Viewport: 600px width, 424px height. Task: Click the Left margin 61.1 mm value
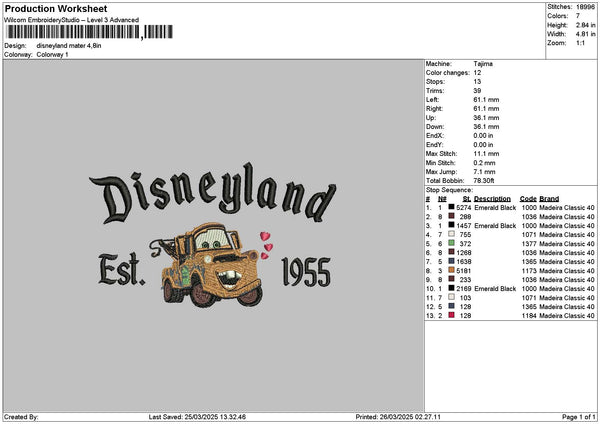click(x=486, y=100)
